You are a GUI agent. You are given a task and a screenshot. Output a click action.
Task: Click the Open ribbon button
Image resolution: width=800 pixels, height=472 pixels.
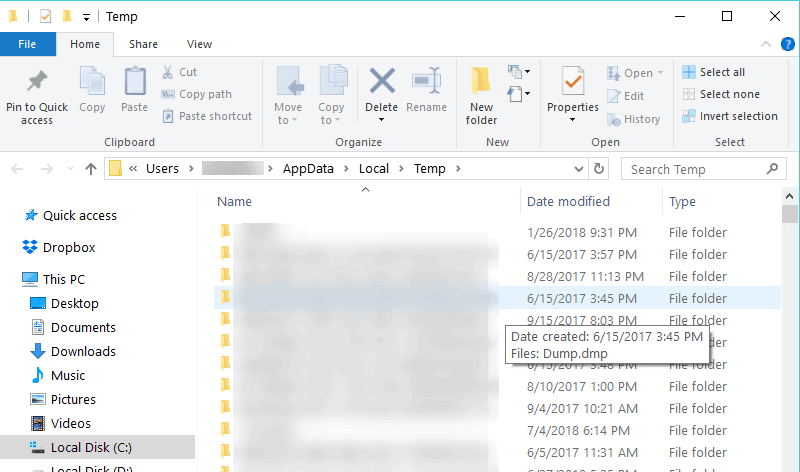point(635,73)
